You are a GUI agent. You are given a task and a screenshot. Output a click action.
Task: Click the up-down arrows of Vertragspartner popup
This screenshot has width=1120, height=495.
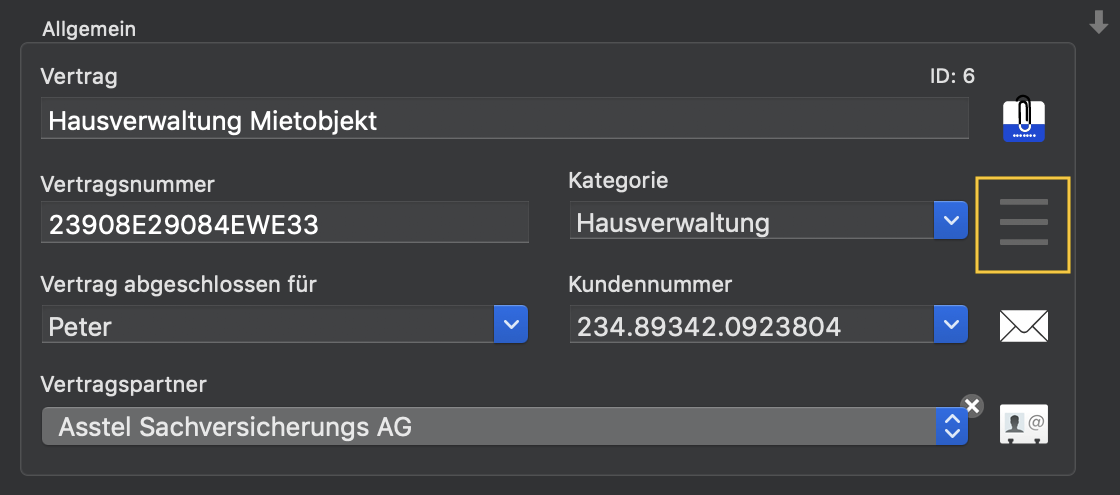click(951, 426)
